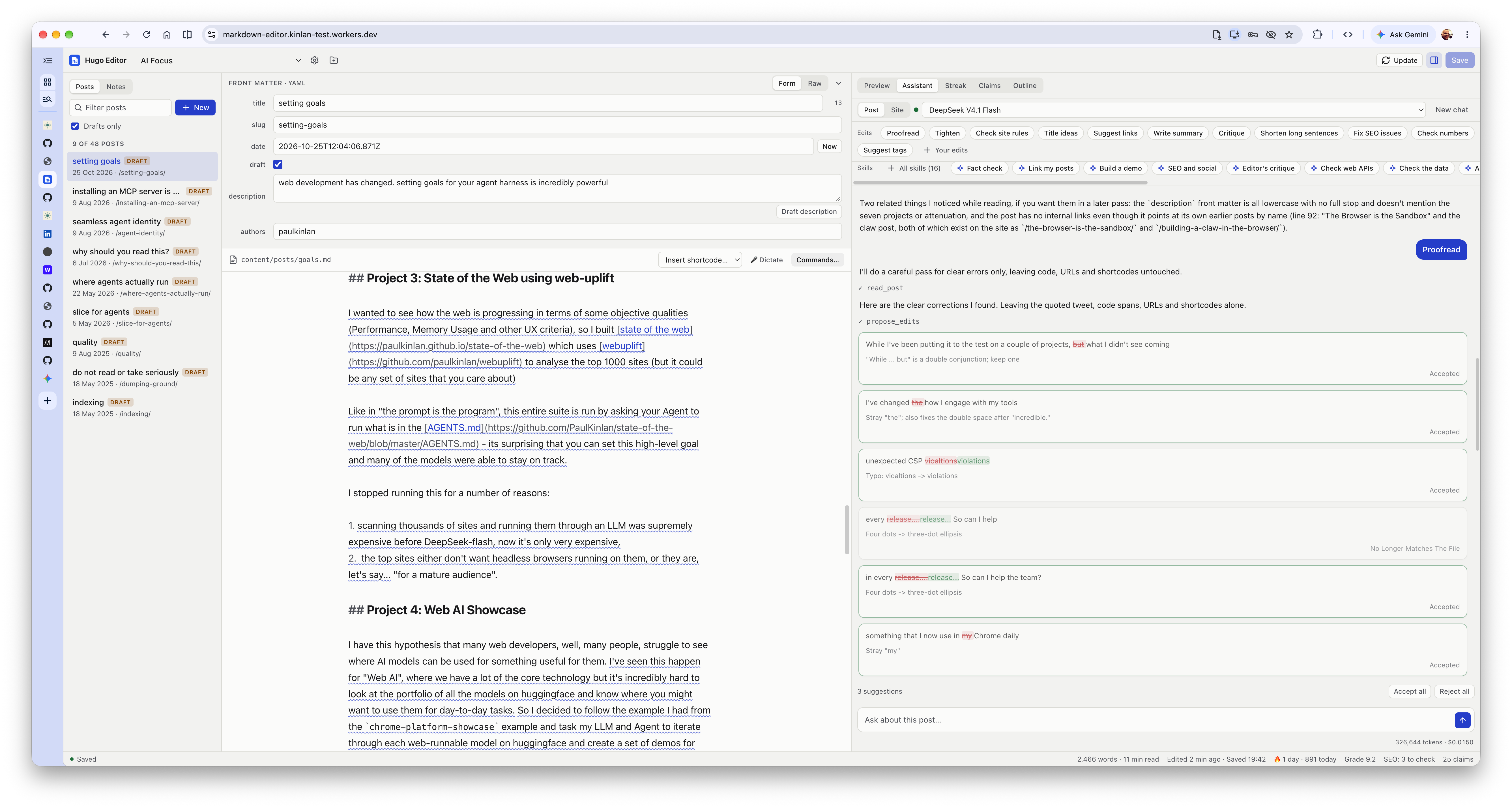The width and height of the screenshot is (1512, 808).
Task: Switch front matter to Raw view
Action: point(814,83)
